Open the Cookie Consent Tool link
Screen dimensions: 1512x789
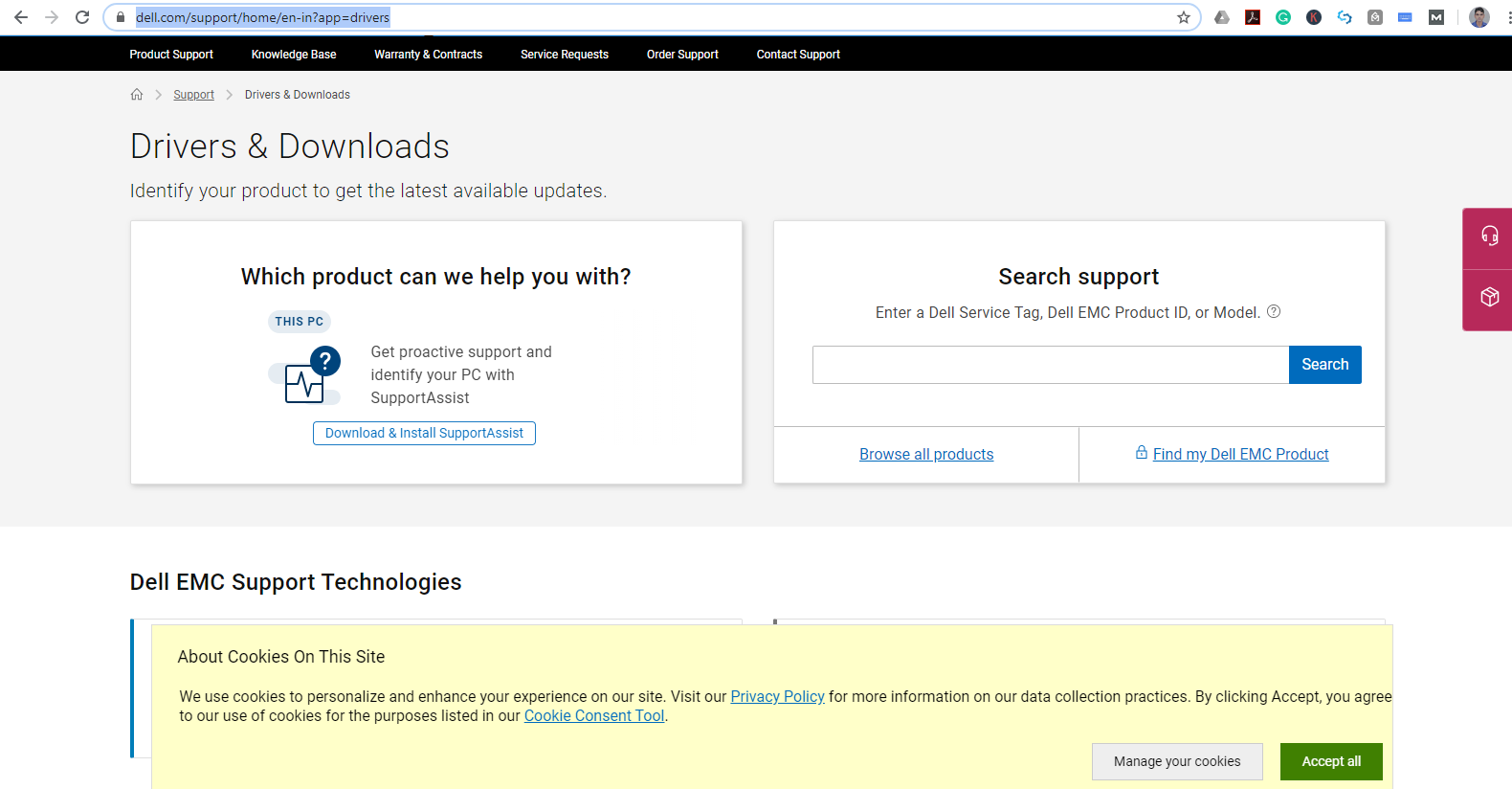click(x=594, y=715)
